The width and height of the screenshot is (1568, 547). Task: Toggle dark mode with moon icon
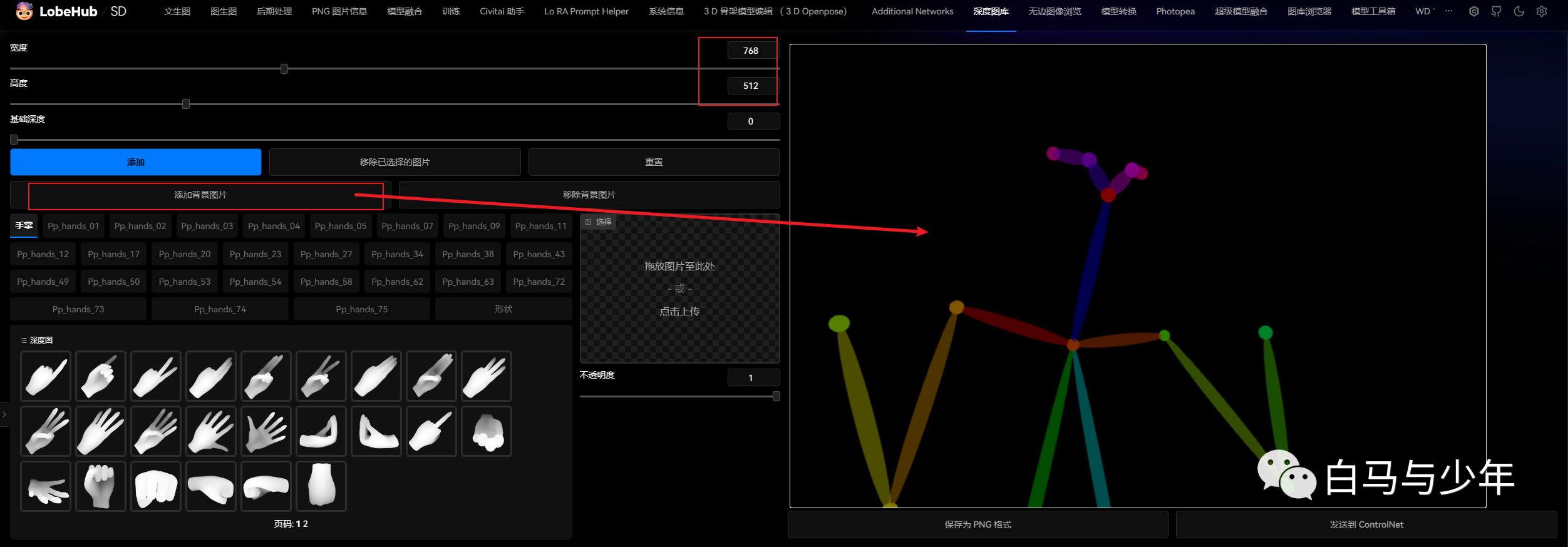click(1519, 11)
